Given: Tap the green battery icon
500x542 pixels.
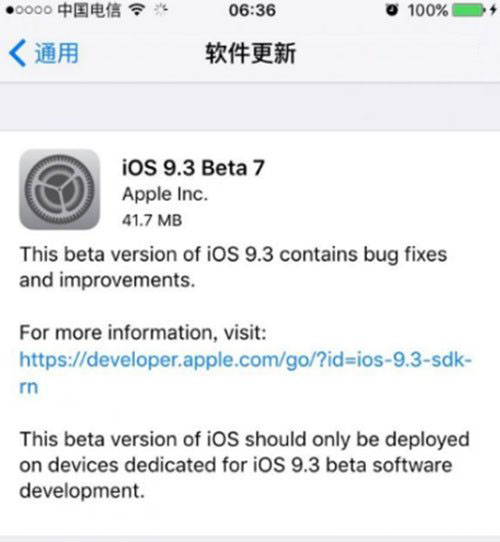Looking at the screenshot, I should coord(469,10).
